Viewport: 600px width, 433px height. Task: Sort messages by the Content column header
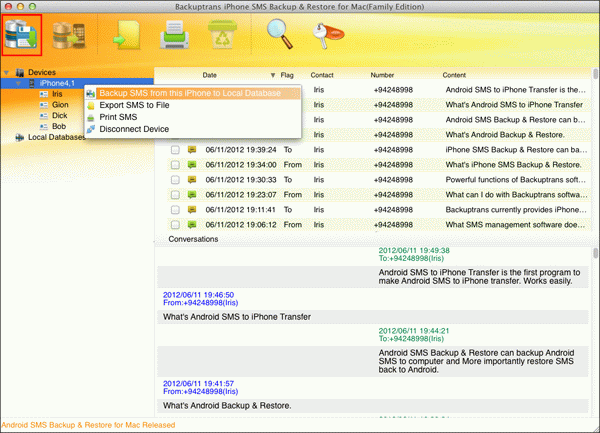454,75
